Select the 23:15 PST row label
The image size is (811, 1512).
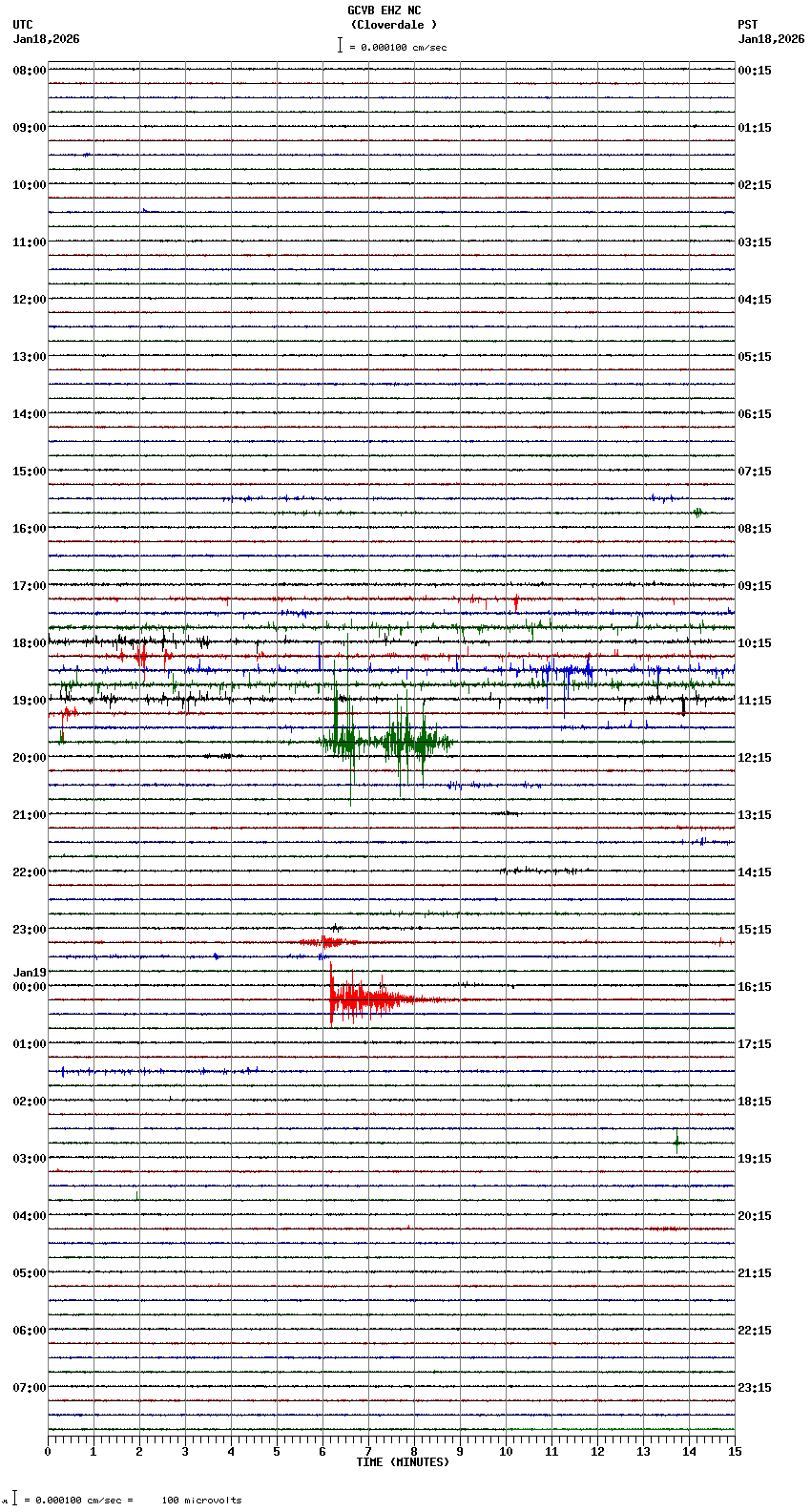click(x=755, y=1388)
